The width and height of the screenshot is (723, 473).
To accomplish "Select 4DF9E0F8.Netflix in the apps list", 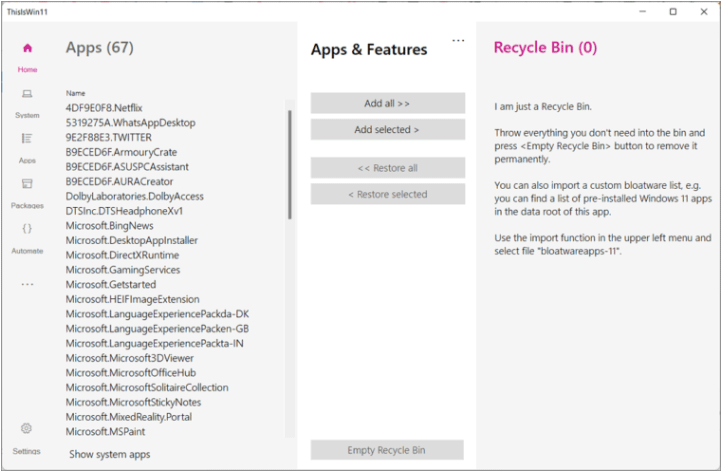I will pos(104,108).
